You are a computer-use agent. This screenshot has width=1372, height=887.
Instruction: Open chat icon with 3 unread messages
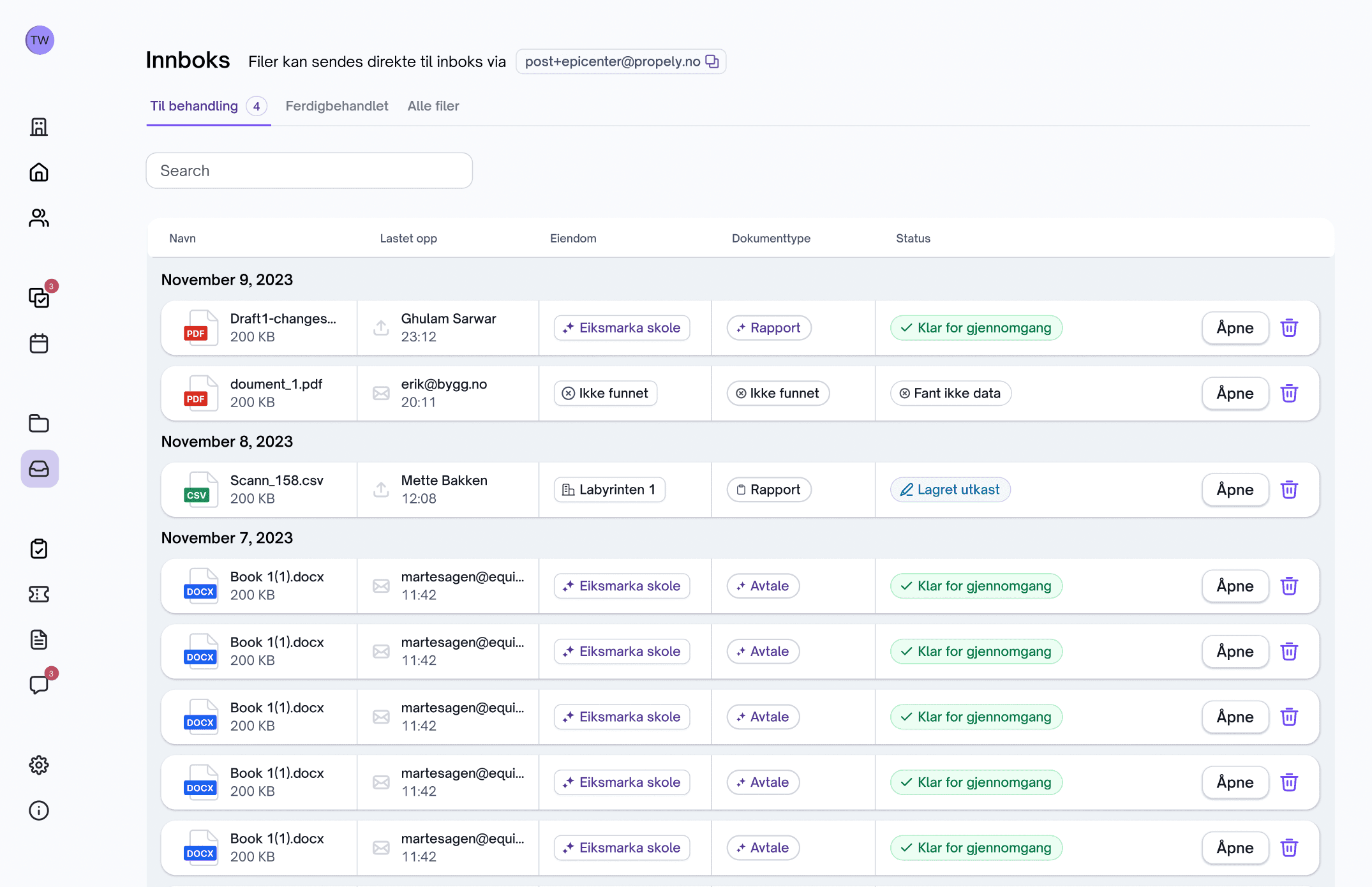coord(39,684)
